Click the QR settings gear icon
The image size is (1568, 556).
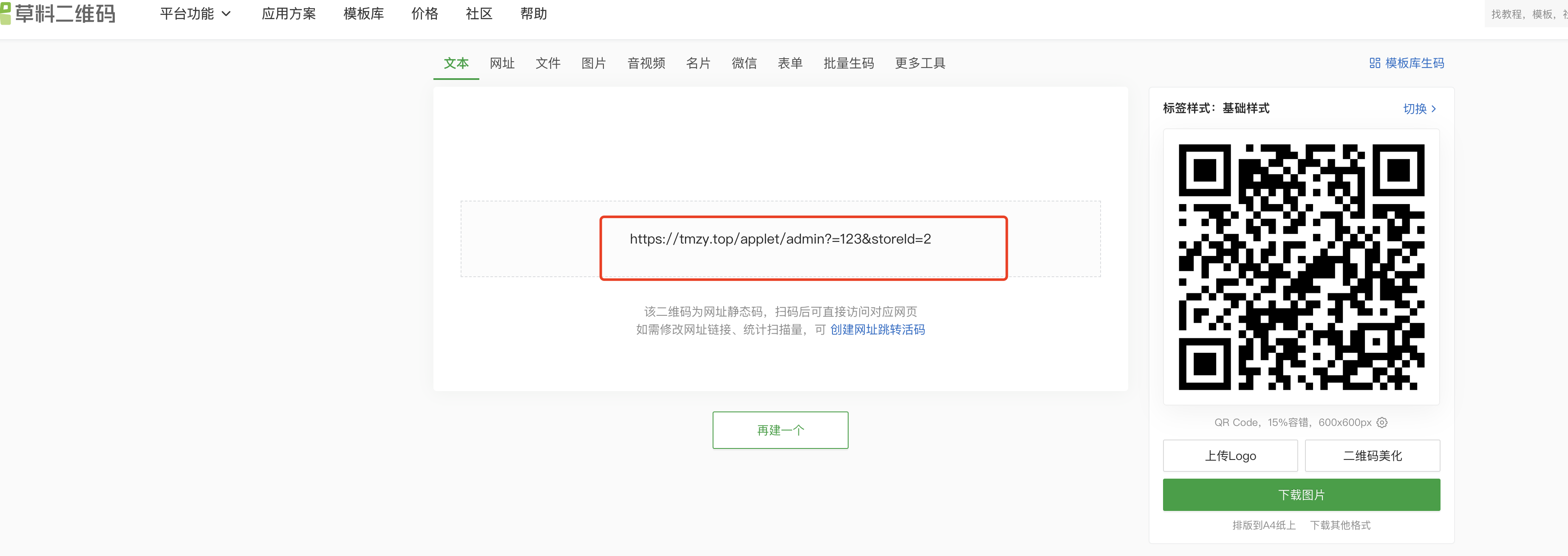pyautogui.click(x=1382, y=422)
